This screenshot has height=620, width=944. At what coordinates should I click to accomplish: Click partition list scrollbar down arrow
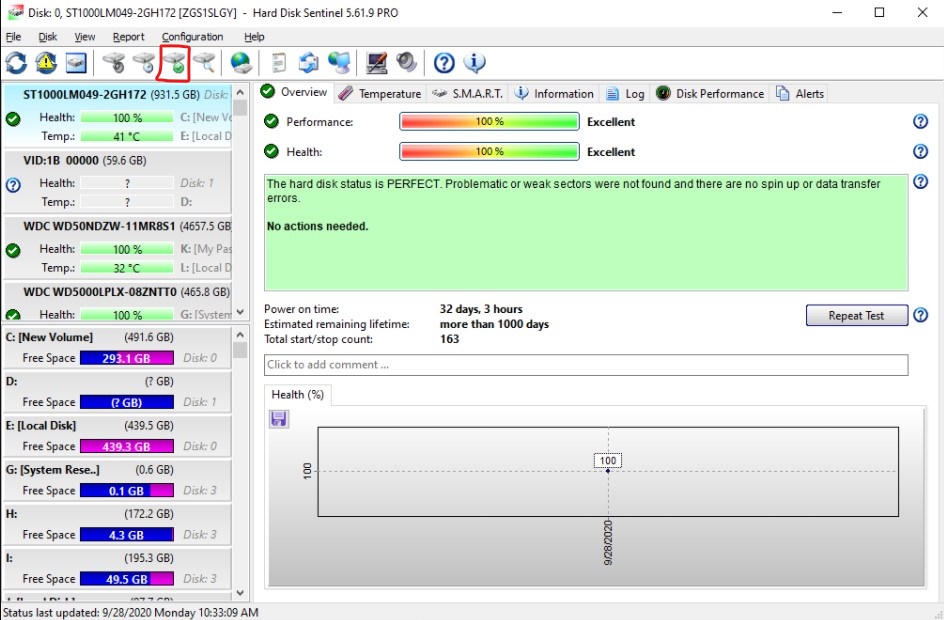[x=240, y=593]
